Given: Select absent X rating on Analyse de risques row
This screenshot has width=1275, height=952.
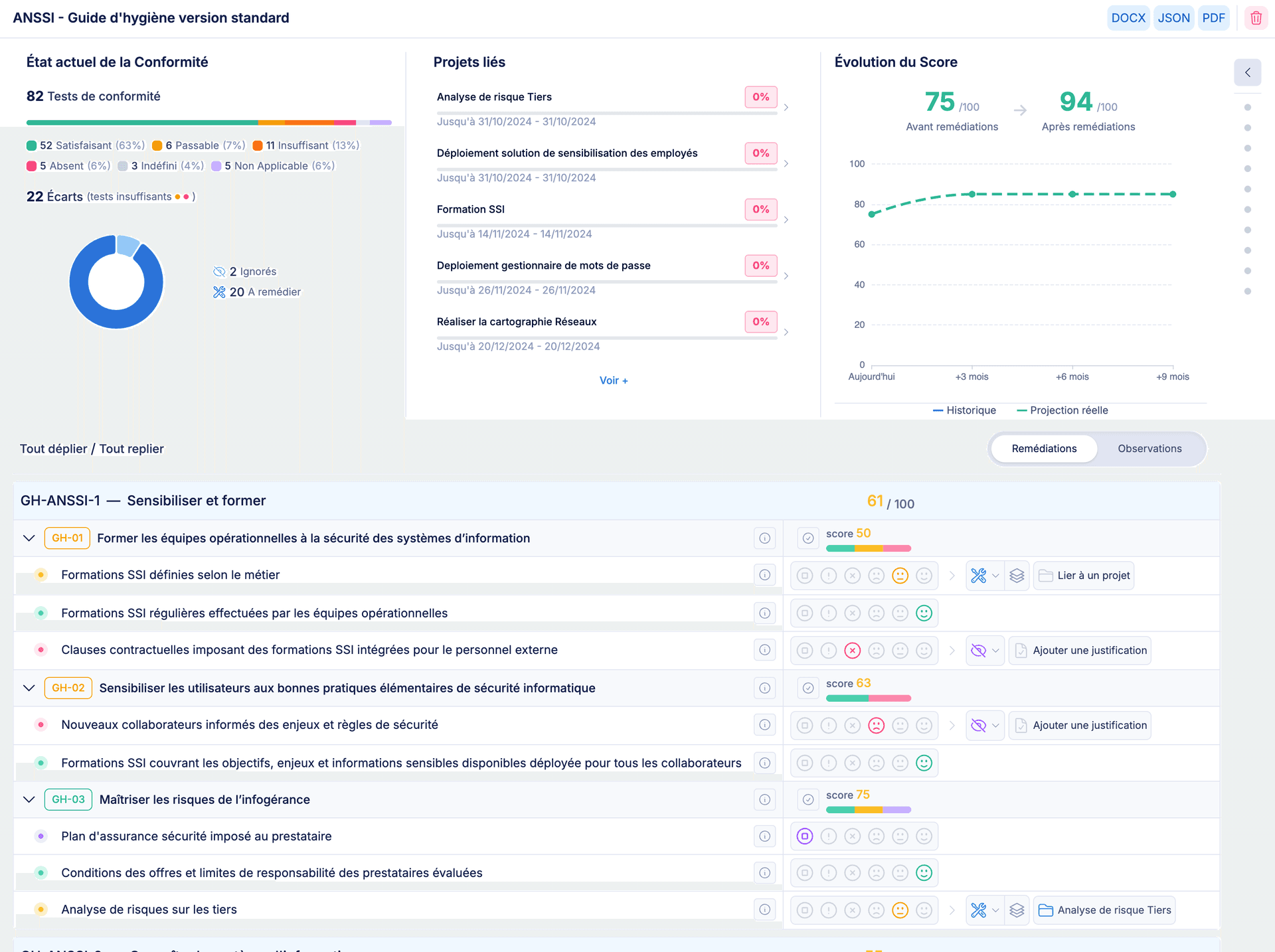Looking at the screenshot, I should pos(853,910).
